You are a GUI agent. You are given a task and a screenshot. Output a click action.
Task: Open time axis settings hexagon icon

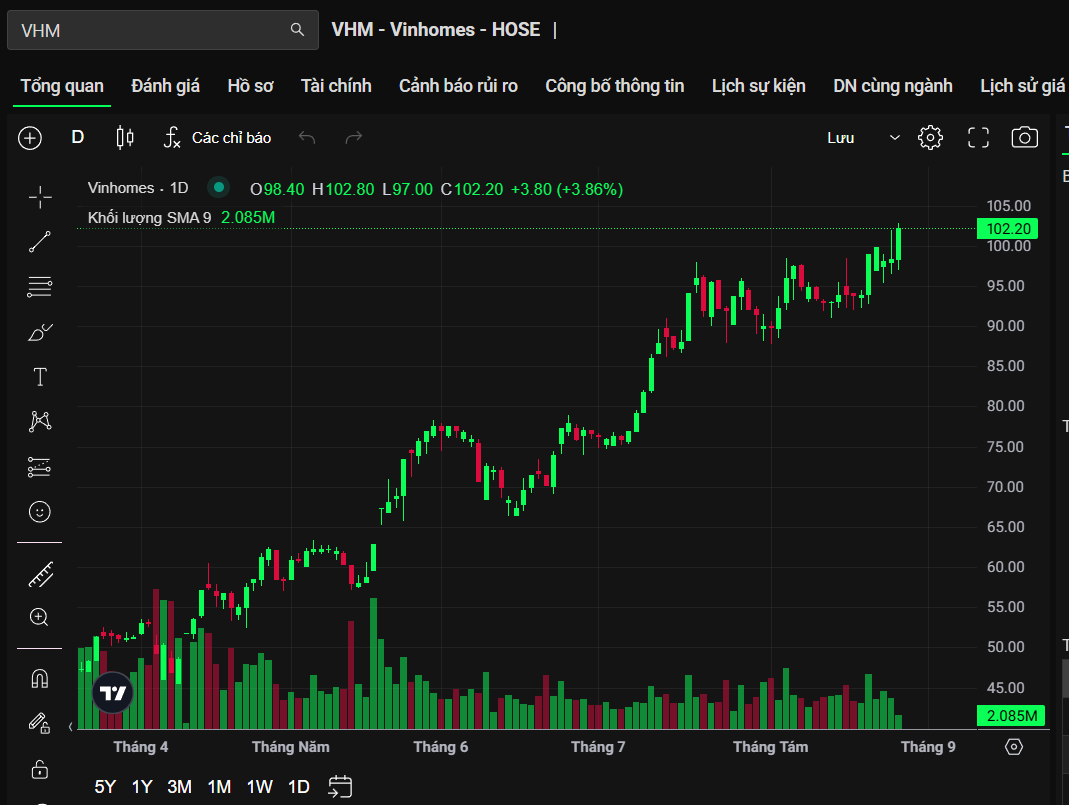tap(1014, 747)
